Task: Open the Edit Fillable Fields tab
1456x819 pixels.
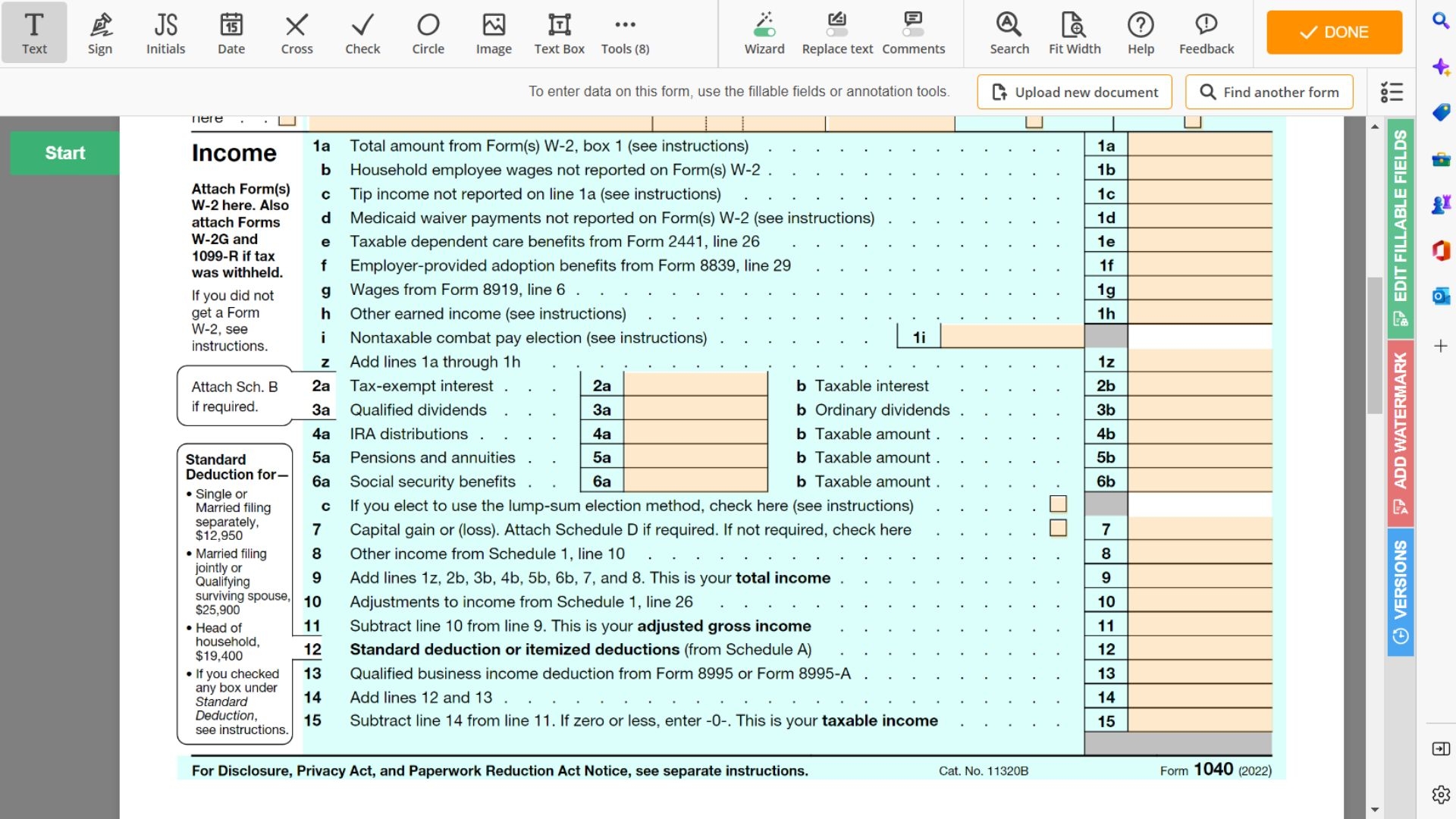Action: (x=1400, y=227)
